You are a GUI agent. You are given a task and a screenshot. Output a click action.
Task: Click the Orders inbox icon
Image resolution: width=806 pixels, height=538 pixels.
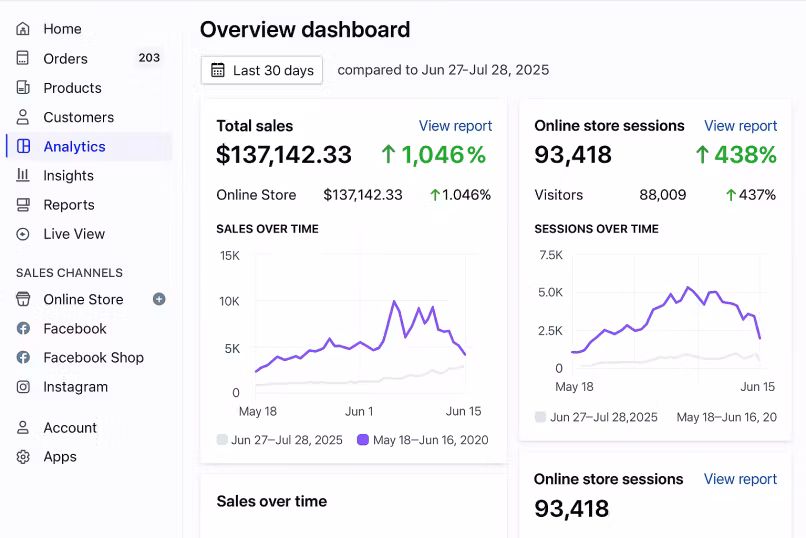23,58
